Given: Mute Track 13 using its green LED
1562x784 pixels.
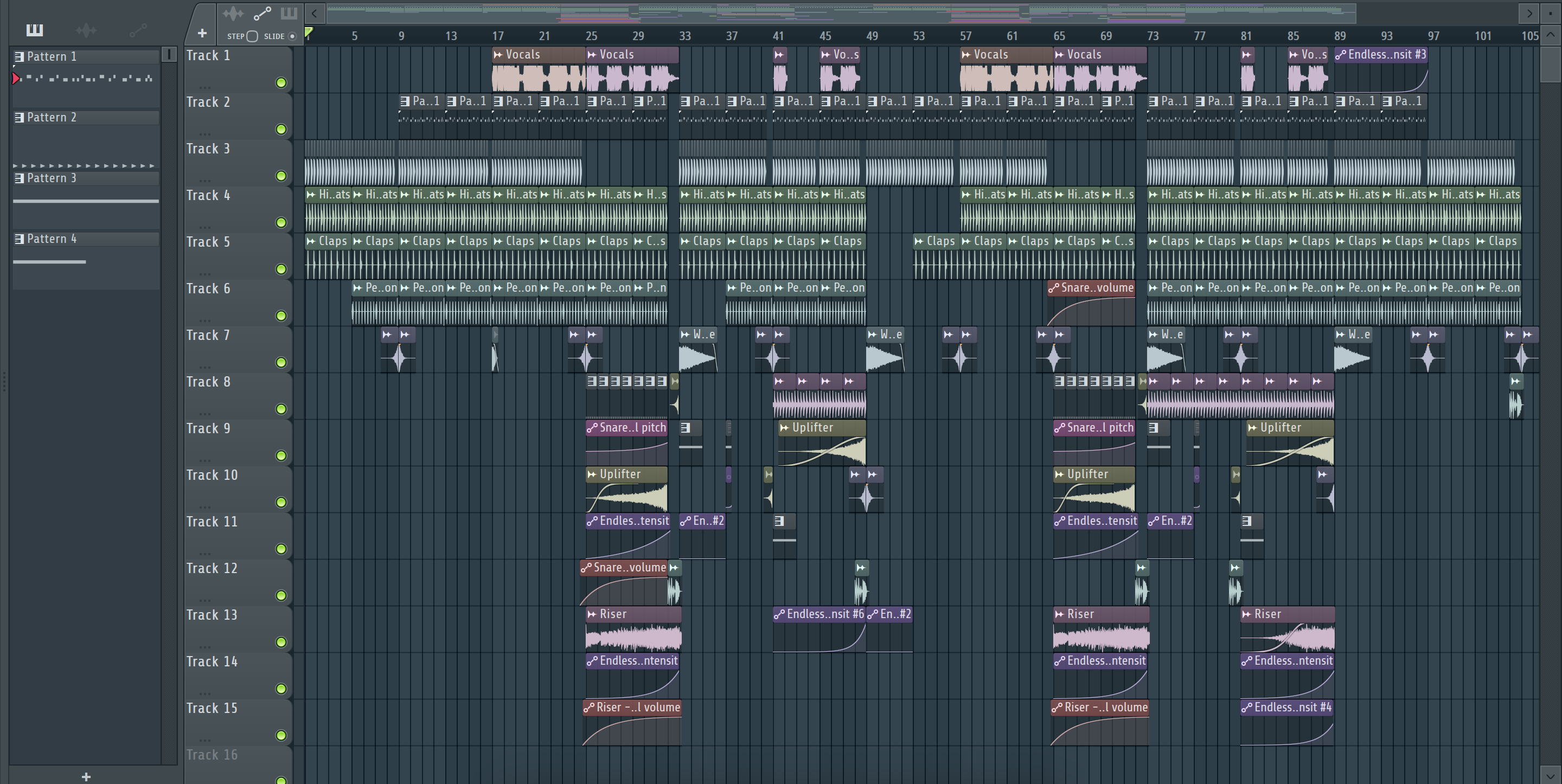Looking at the screenshot, I should point(281,642).
